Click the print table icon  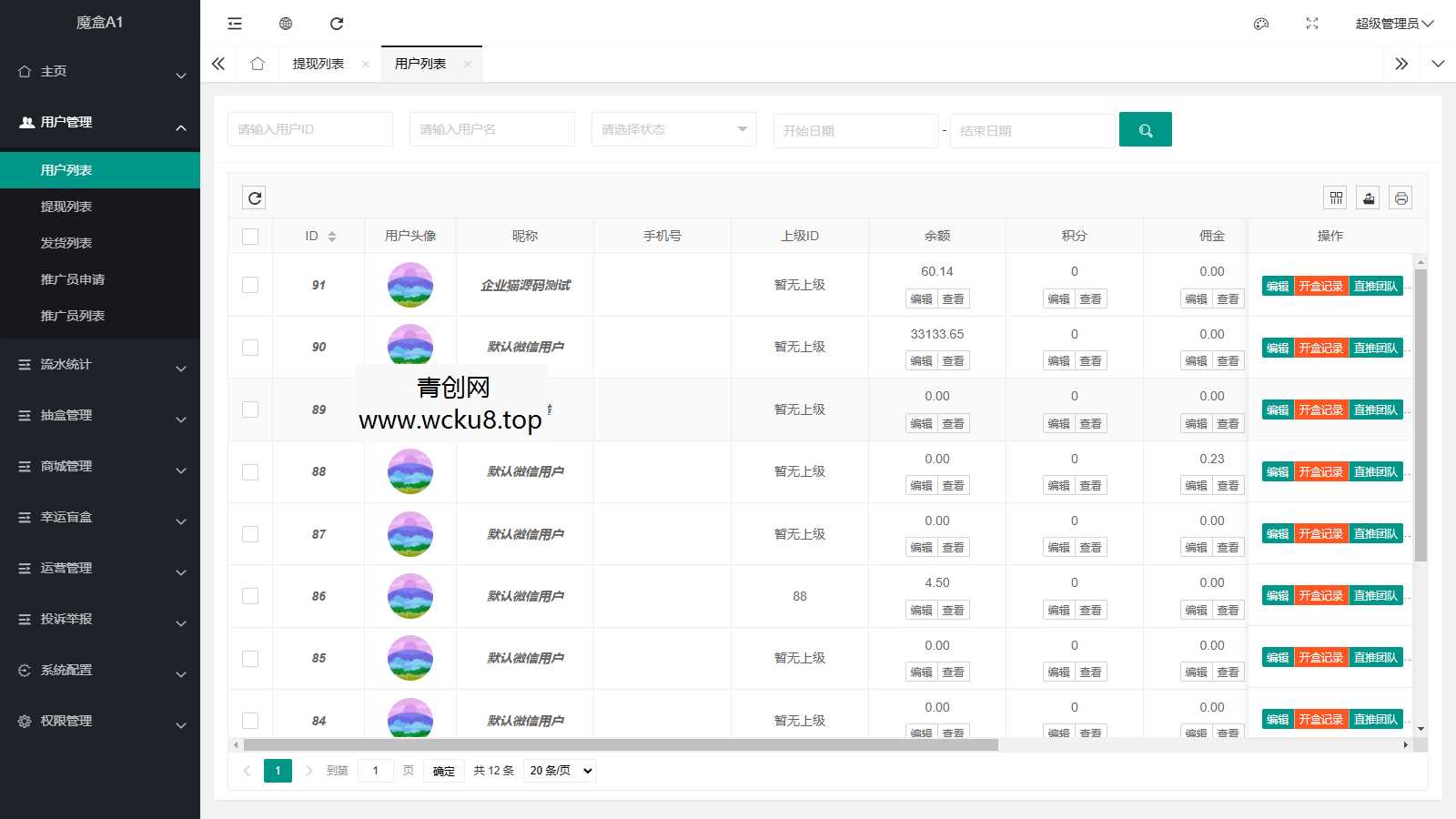point(1400,198)
